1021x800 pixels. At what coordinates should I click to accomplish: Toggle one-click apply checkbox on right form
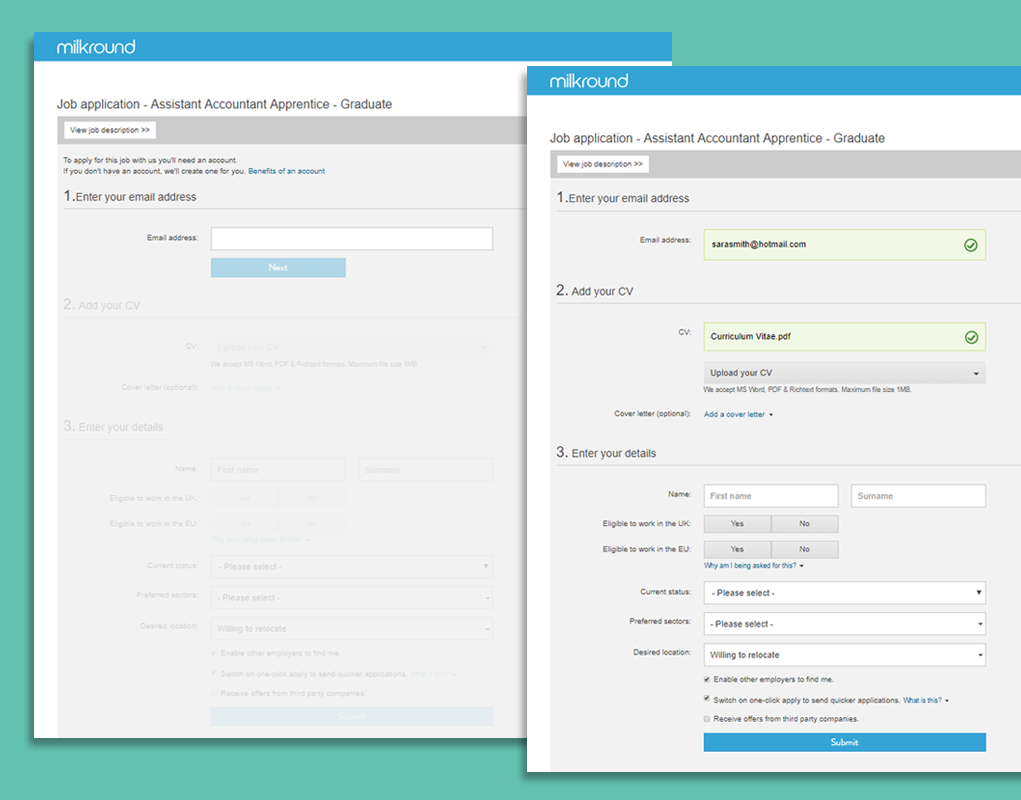click(707, 700)
